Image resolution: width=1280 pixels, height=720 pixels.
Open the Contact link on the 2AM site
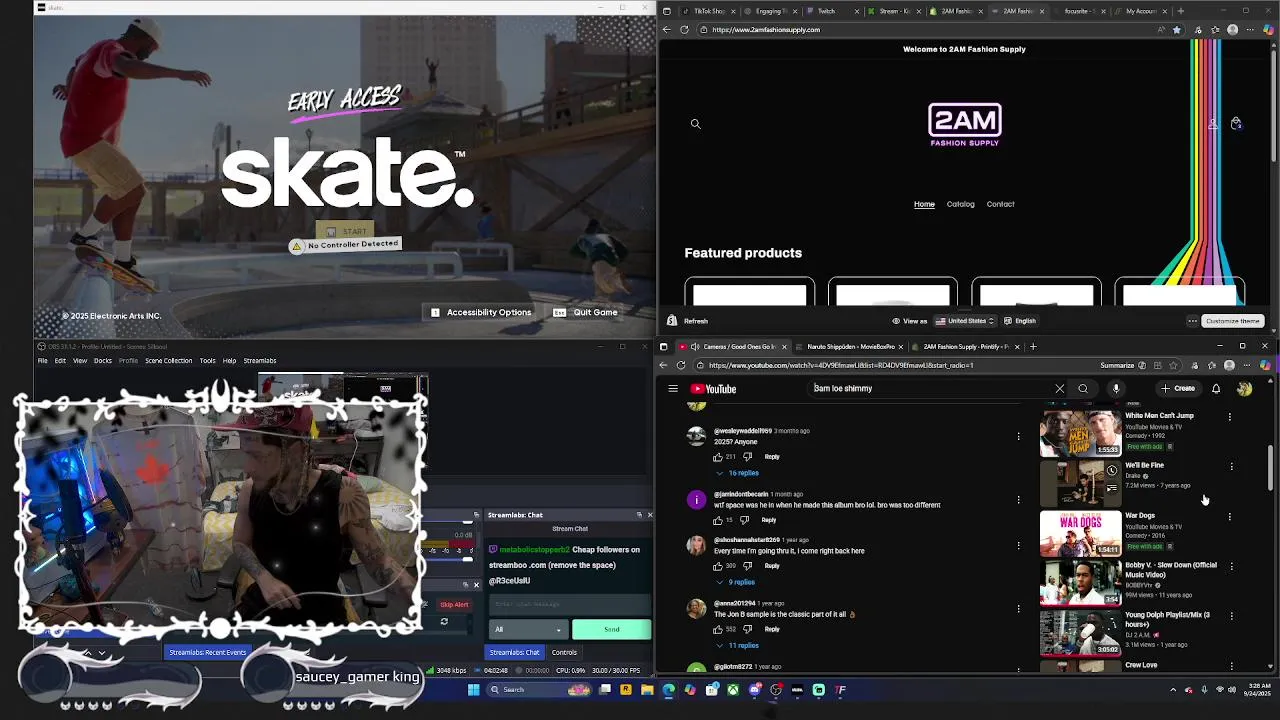click(1000, 204)
